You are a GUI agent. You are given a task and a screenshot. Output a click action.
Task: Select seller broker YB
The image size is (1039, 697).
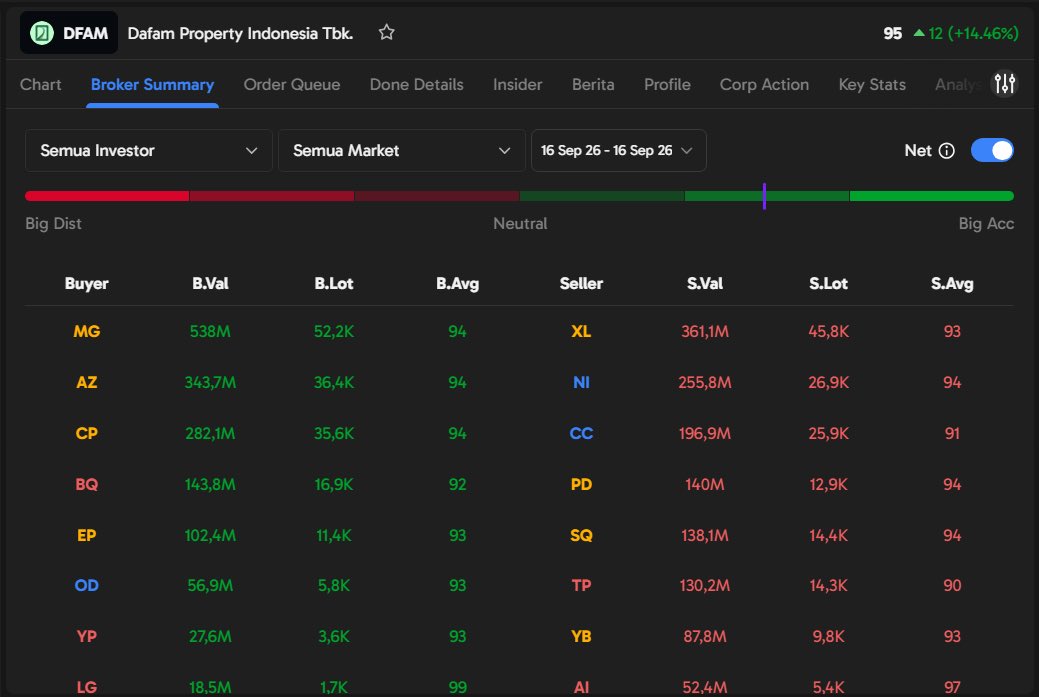(581, 637)
